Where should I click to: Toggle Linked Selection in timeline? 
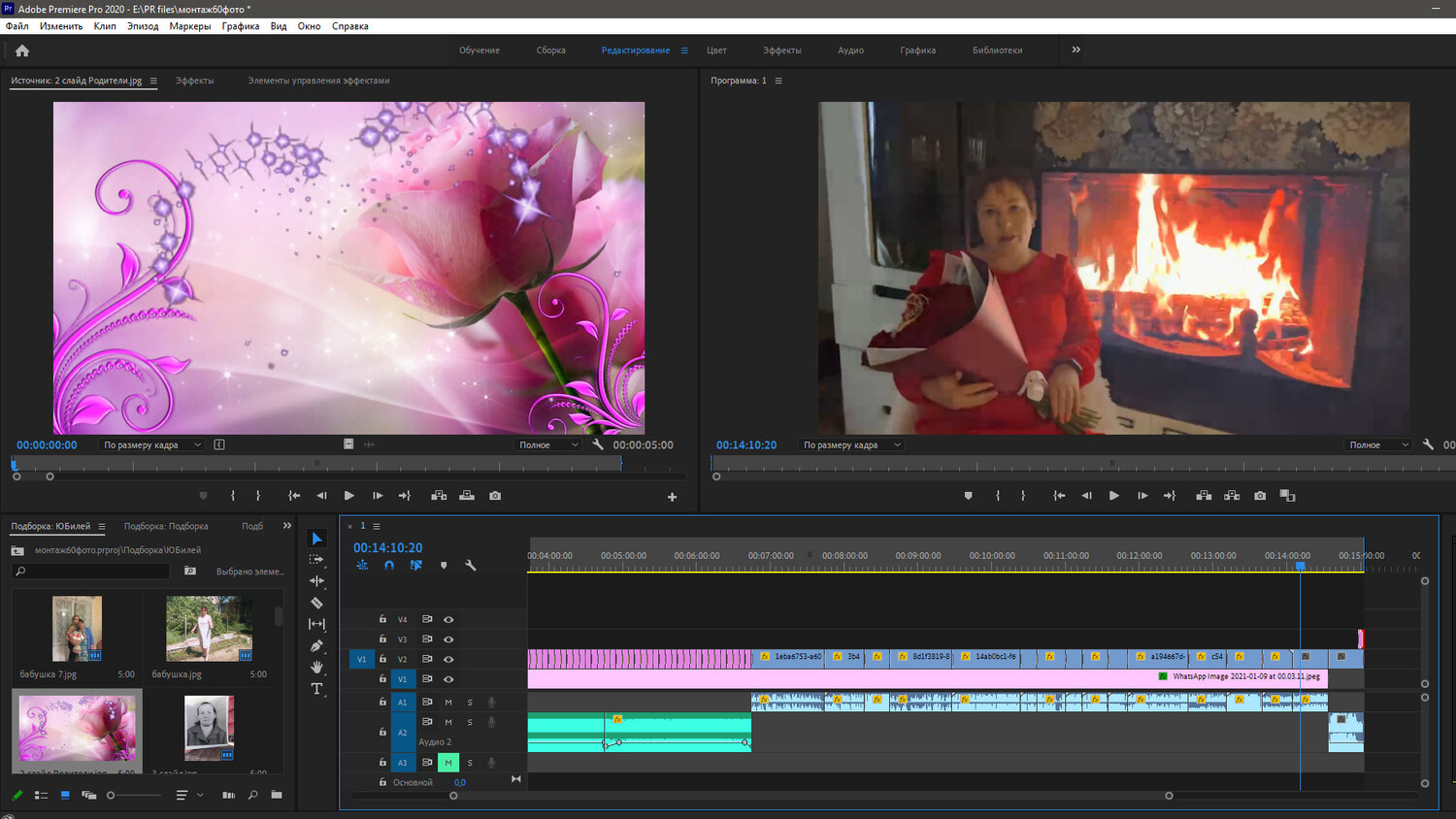pyautogui.click(x=416, y=565)
